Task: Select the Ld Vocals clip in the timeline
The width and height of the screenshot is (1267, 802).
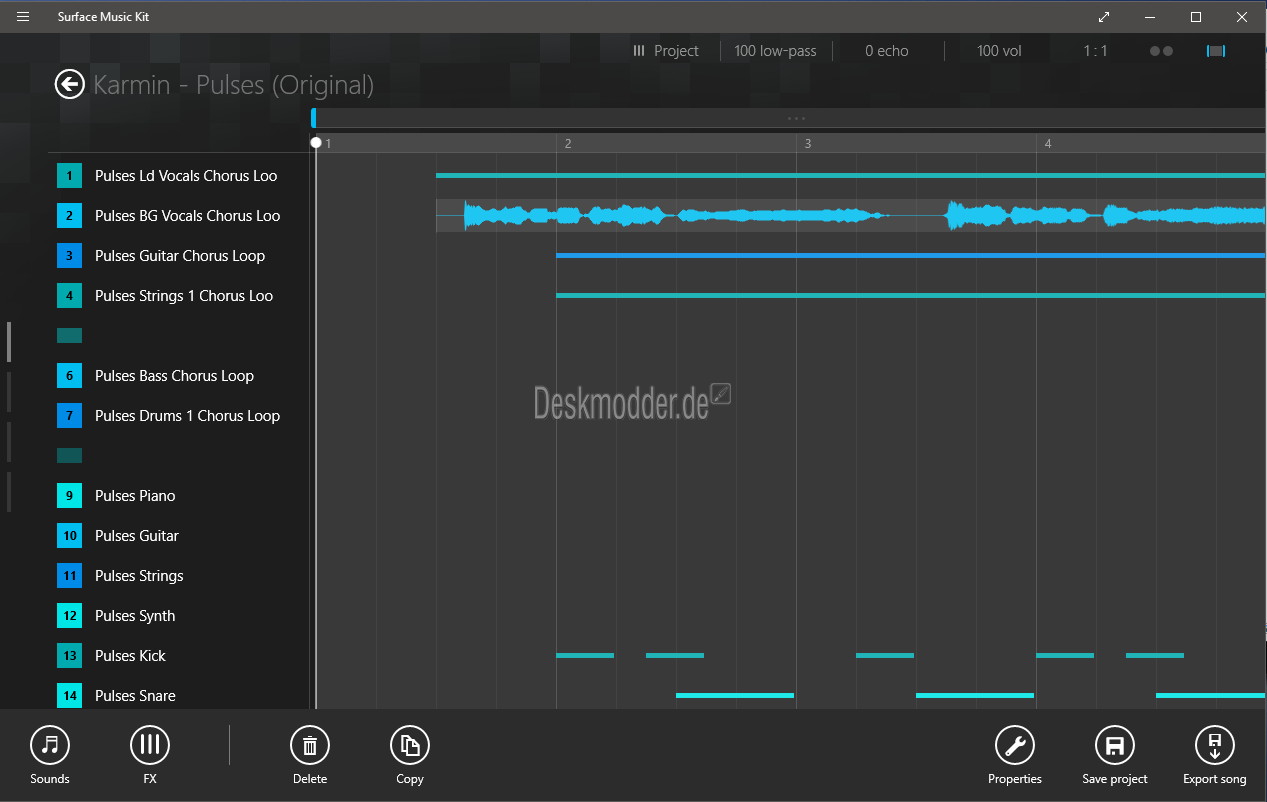Action: point(851,176)
